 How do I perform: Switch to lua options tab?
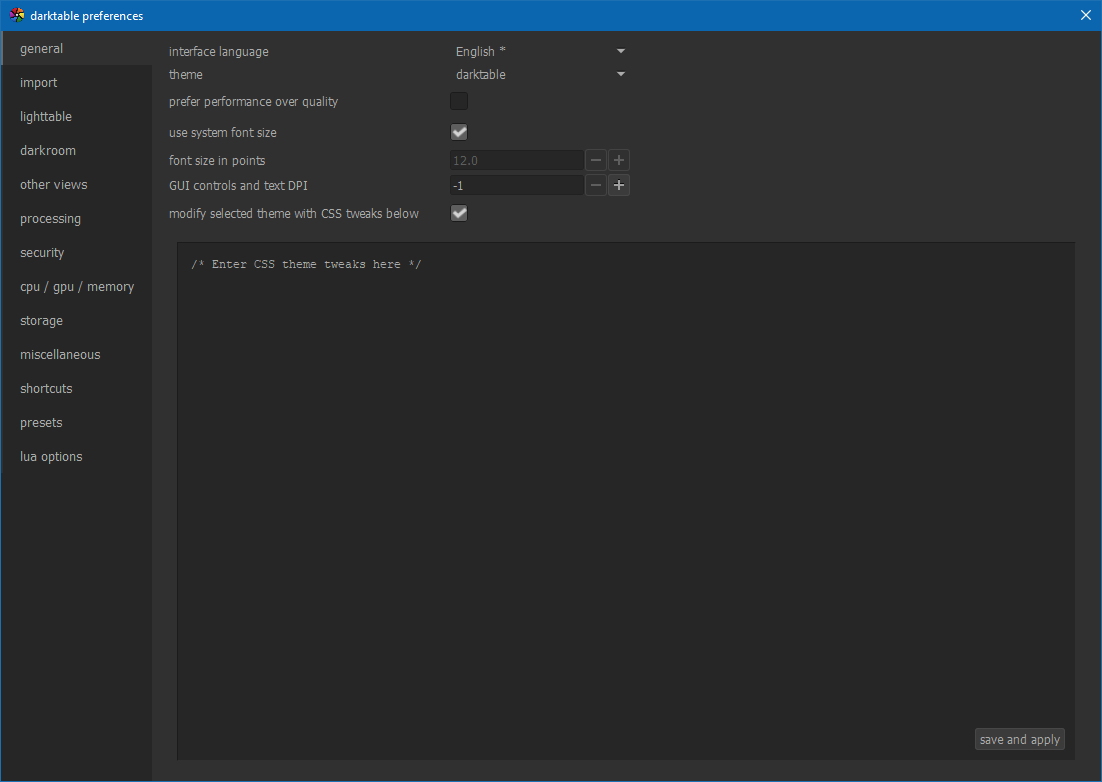coord(76,457)
